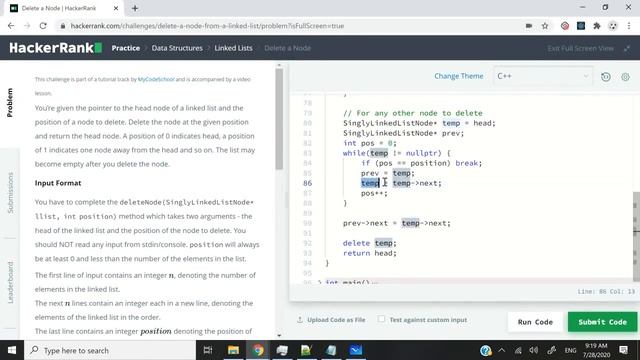The width and height of the screenshot is (640, 360).
Task: Bookmark this page with the star icon
Action: (545, 26)
